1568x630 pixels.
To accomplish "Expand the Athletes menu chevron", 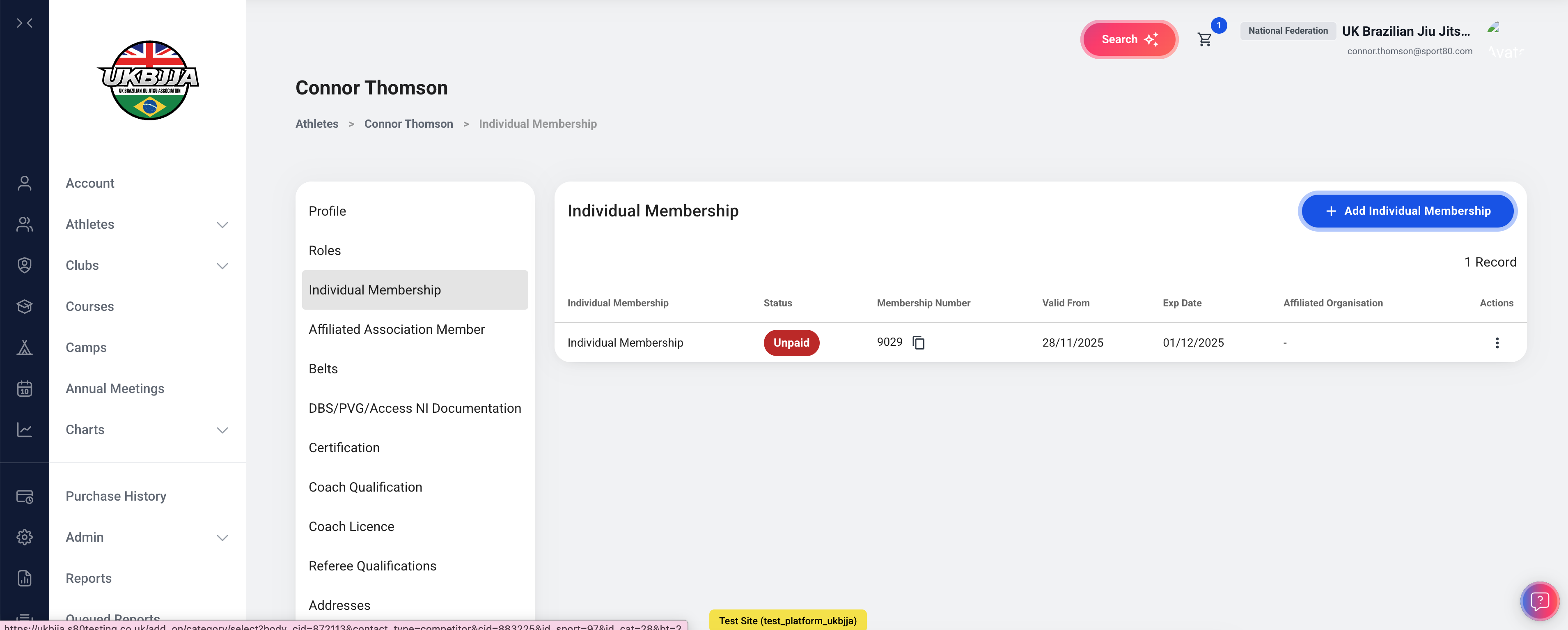I will point(222,225).
